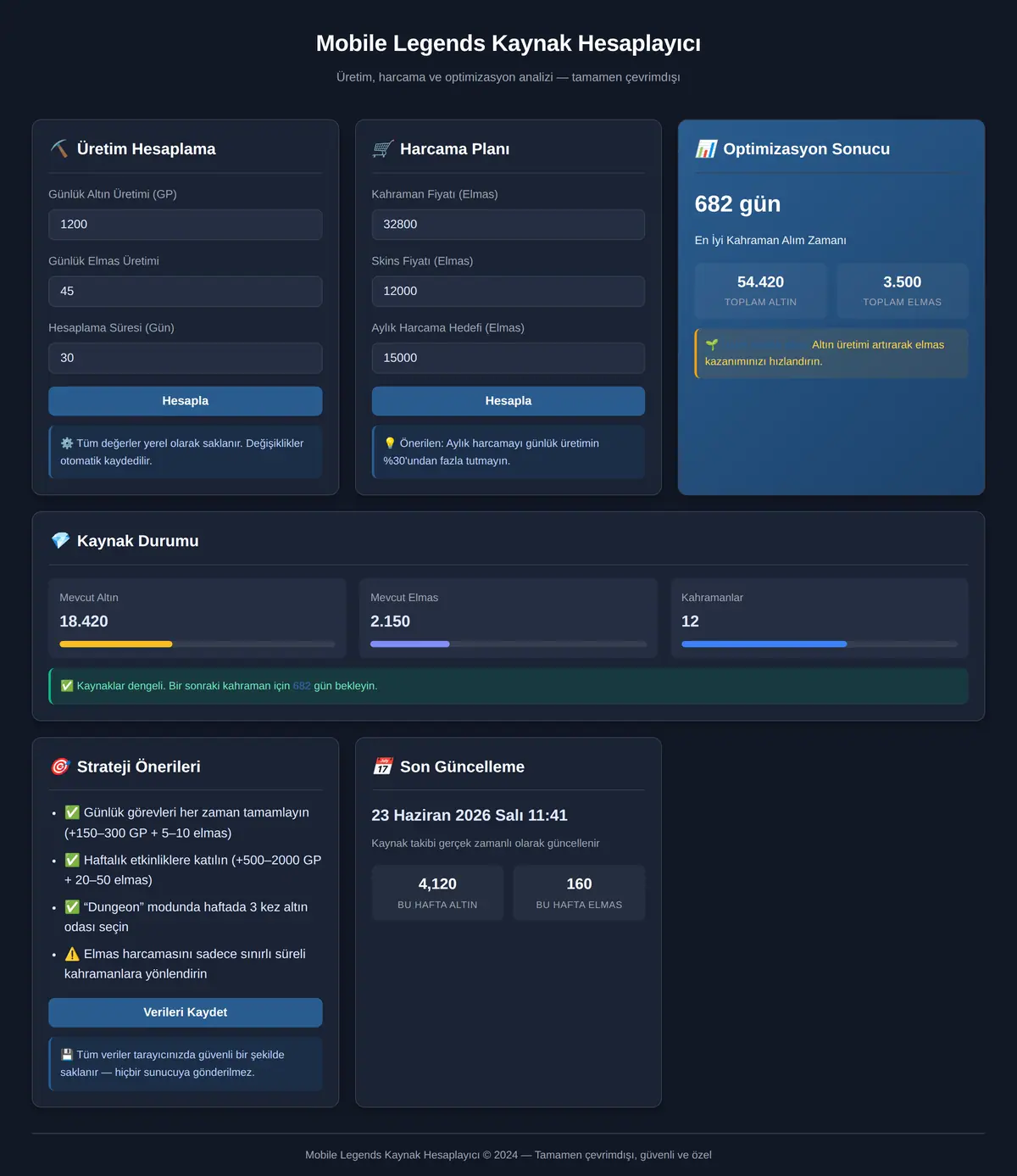This screenshot has height=1176, width=1017.
Task: Click into the Kahraman Fiyatı (Elmas) field
Action: pyautogui.click(x=508, y=225)
